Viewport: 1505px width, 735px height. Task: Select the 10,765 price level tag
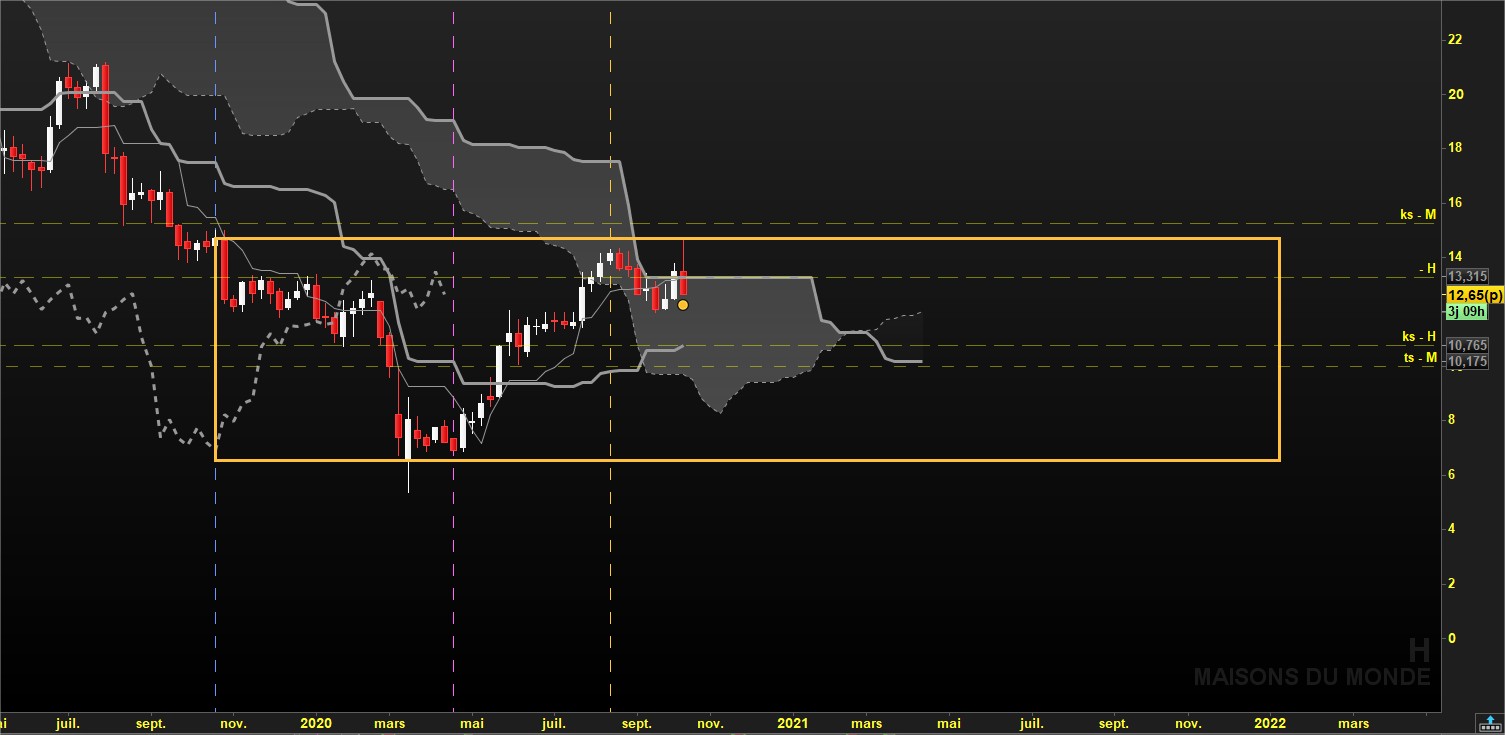coord(1468,345)
